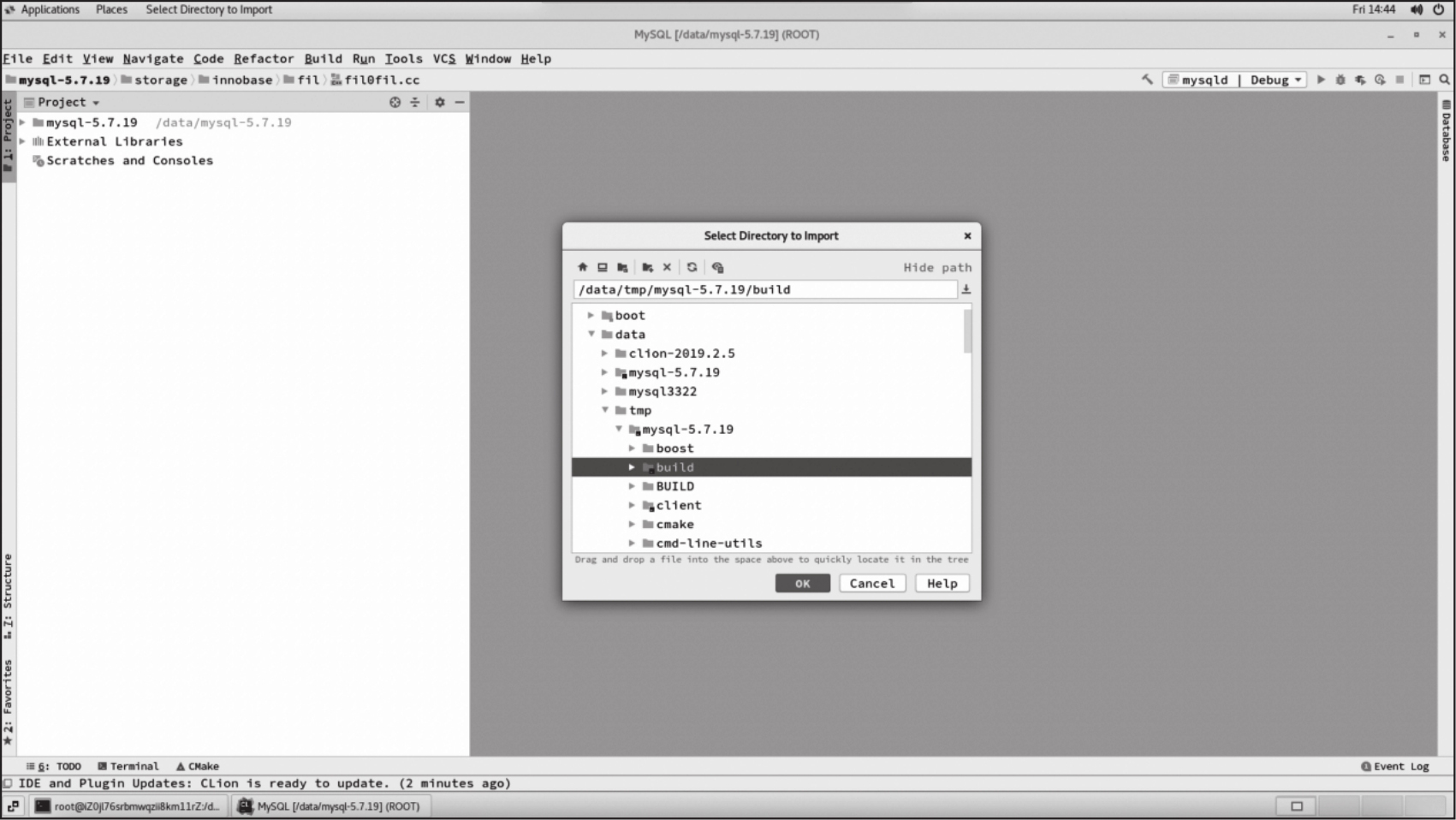
Task: Collapse the tmp folder in tree
Action: (605, 410)
